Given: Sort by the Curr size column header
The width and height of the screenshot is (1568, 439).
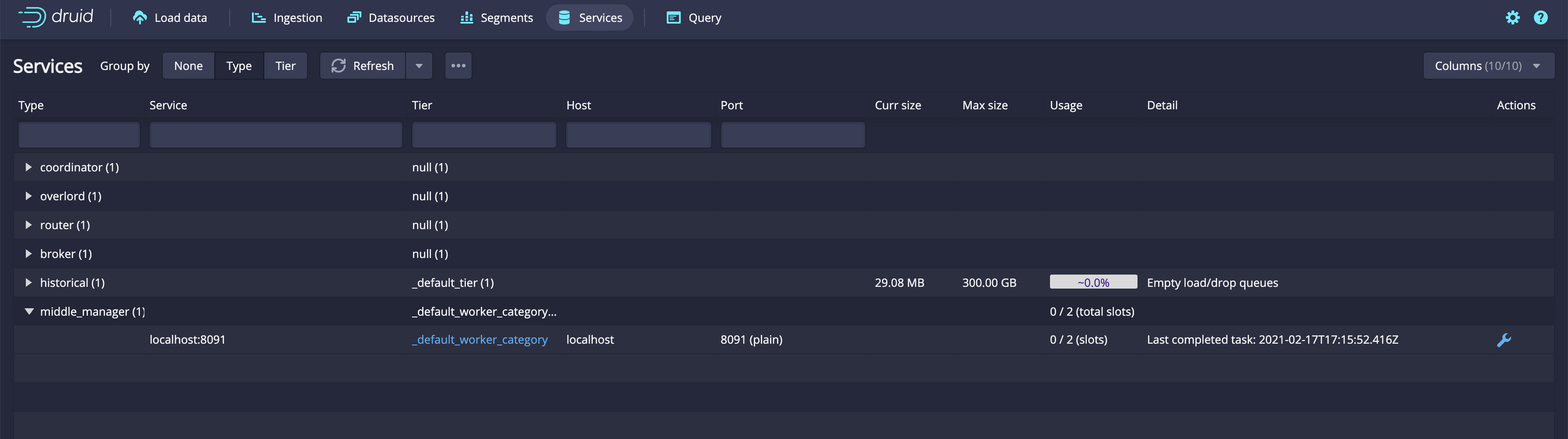Looking at the screenshot, I should tap(898, 105).
